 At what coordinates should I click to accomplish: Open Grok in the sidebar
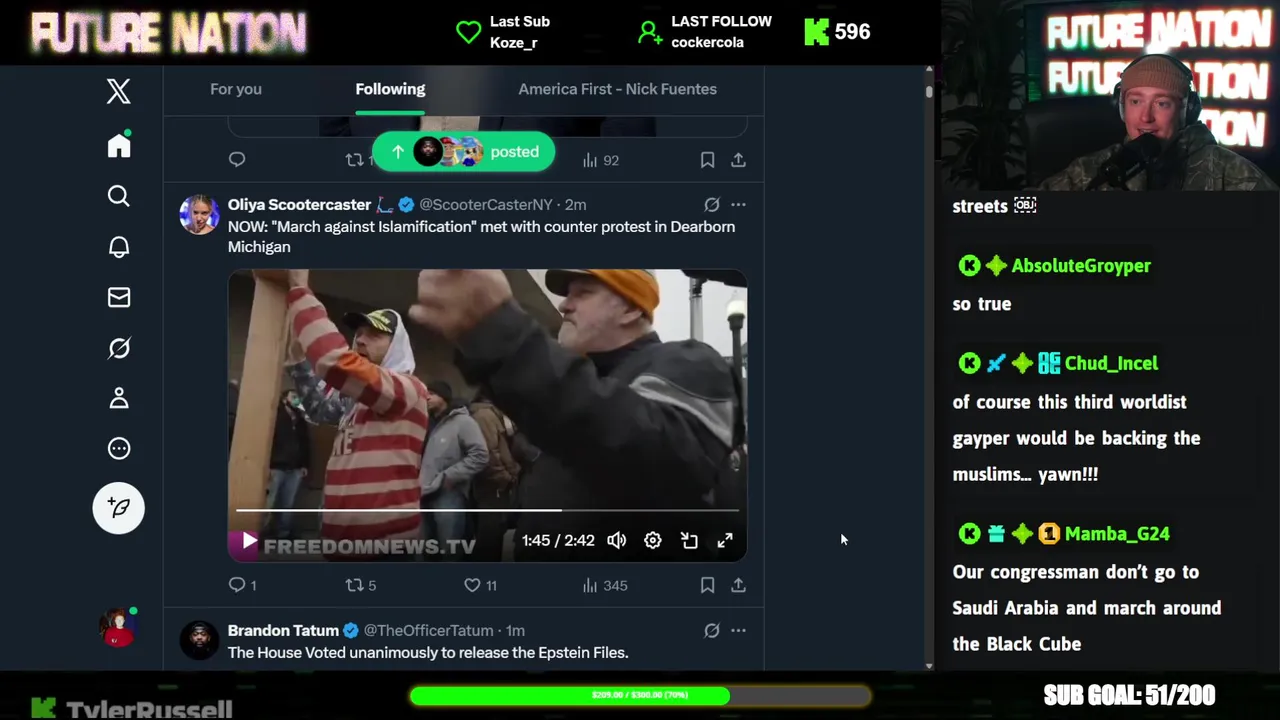coord(119,348)
